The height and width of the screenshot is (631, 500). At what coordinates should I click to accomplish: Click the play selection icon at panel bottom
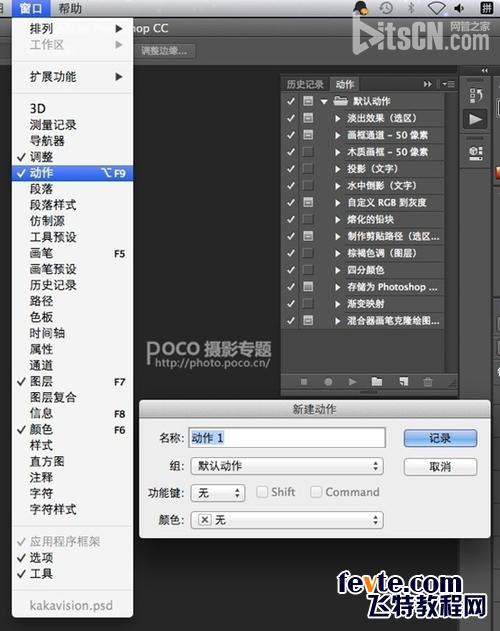352,381
